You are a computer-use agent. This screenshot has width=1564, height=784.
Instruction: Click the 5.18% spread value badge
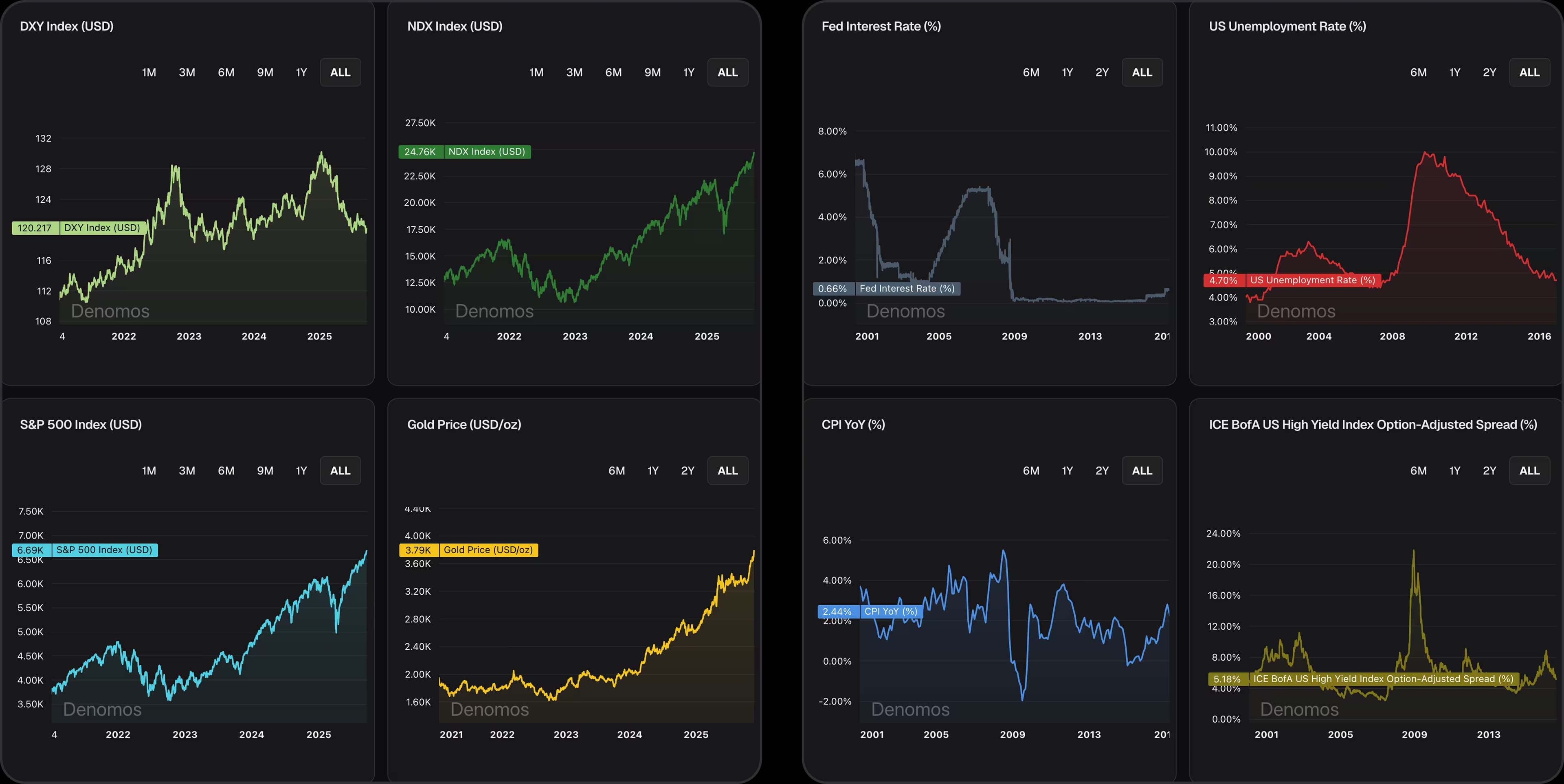(x=1228, y=679)
